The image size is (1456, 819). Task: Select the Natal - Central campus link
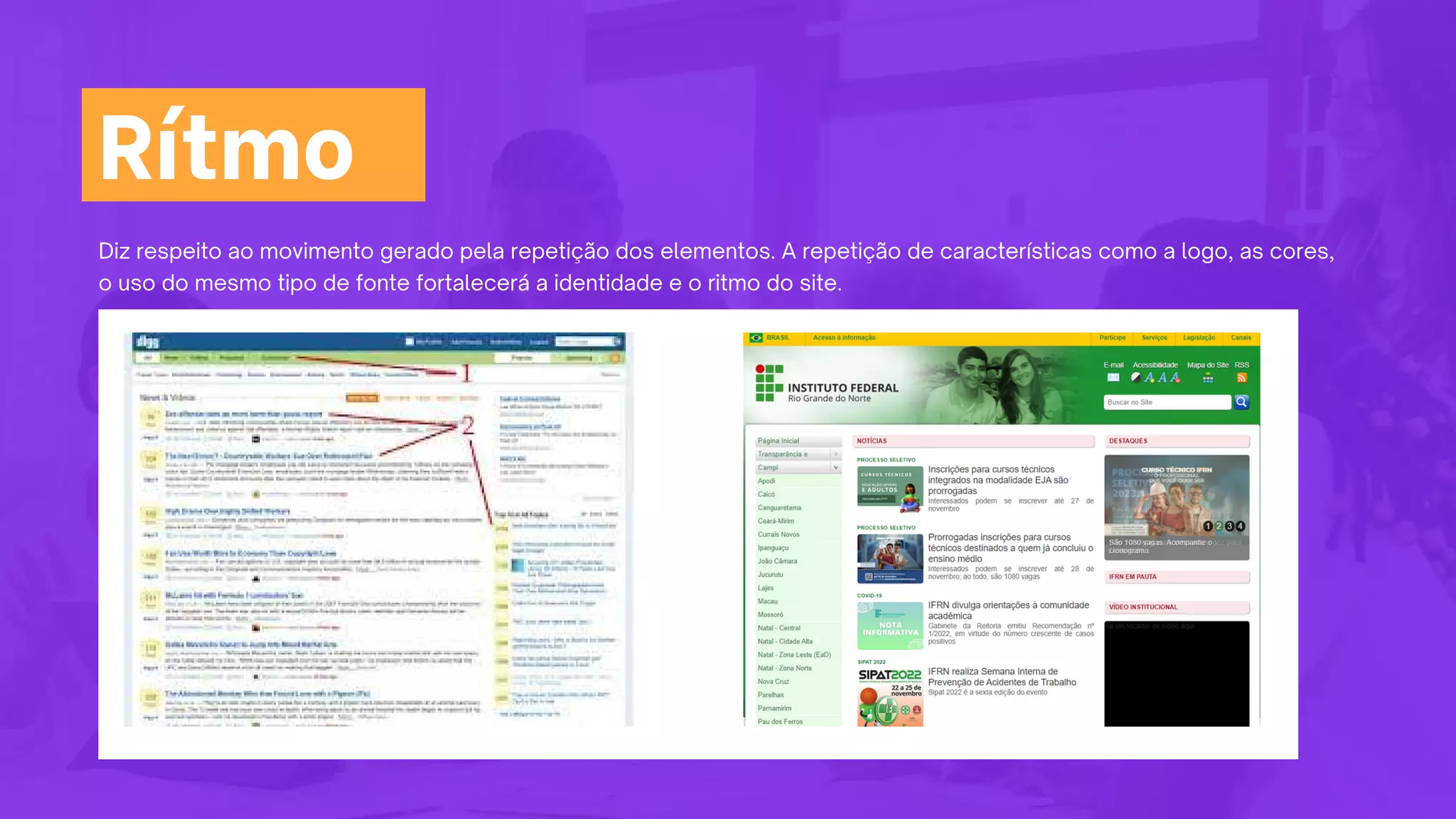click(778, 628)
